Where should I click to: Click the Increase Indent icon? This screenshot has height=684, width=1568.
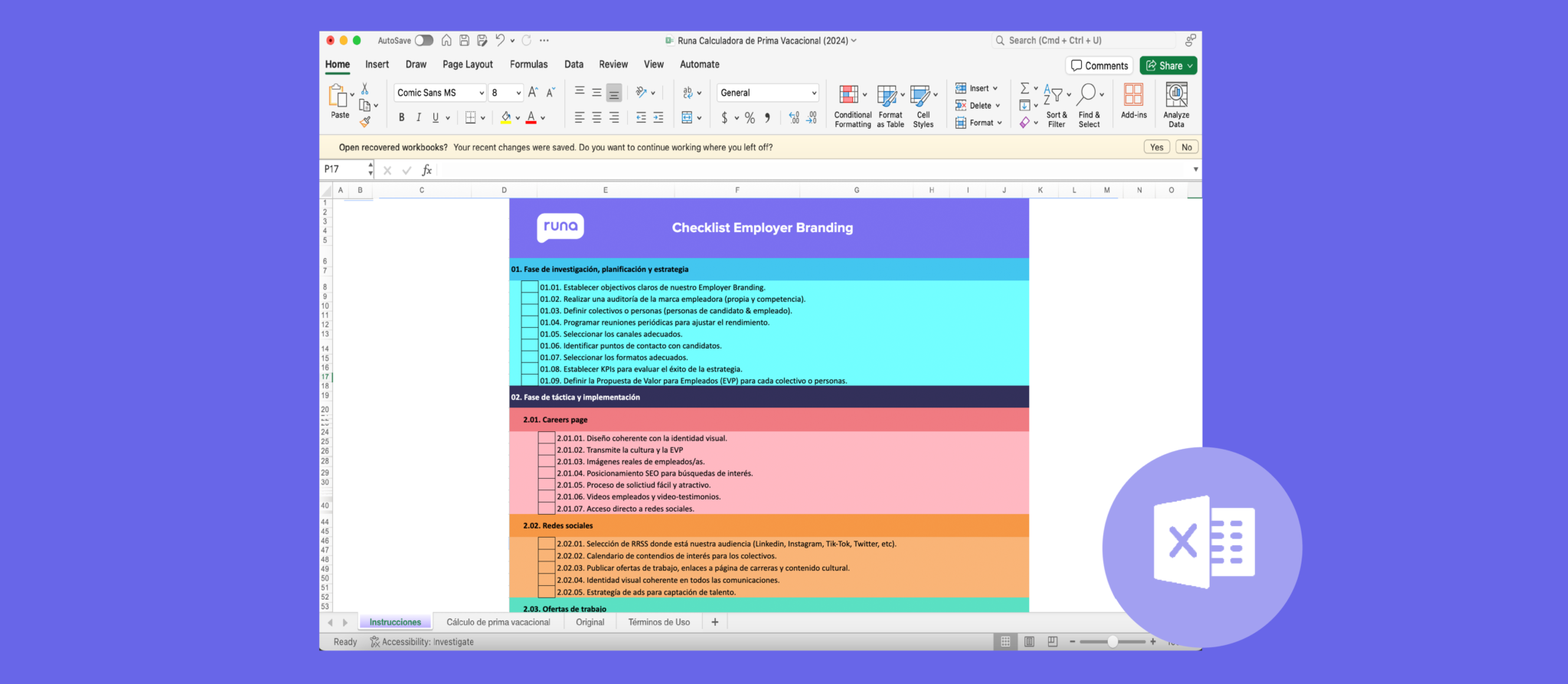[658, 117]
